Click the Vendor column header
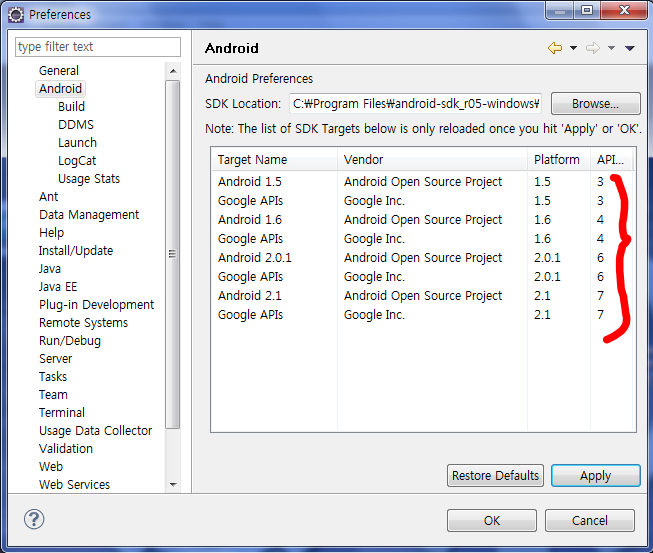Screen dimensions: 653x553 pyautogui.click(x=432, y=159)
